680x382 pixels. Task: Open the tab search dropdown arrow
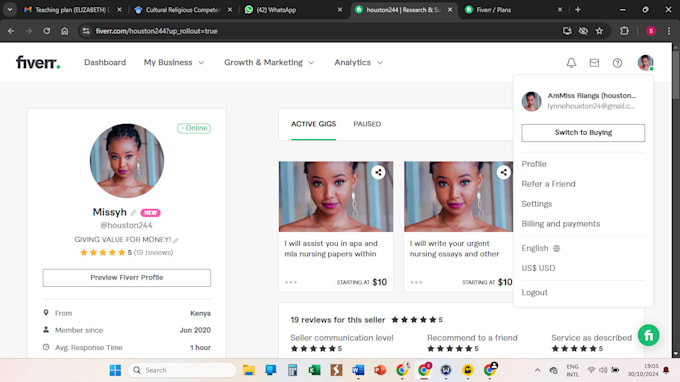[10, 10]
